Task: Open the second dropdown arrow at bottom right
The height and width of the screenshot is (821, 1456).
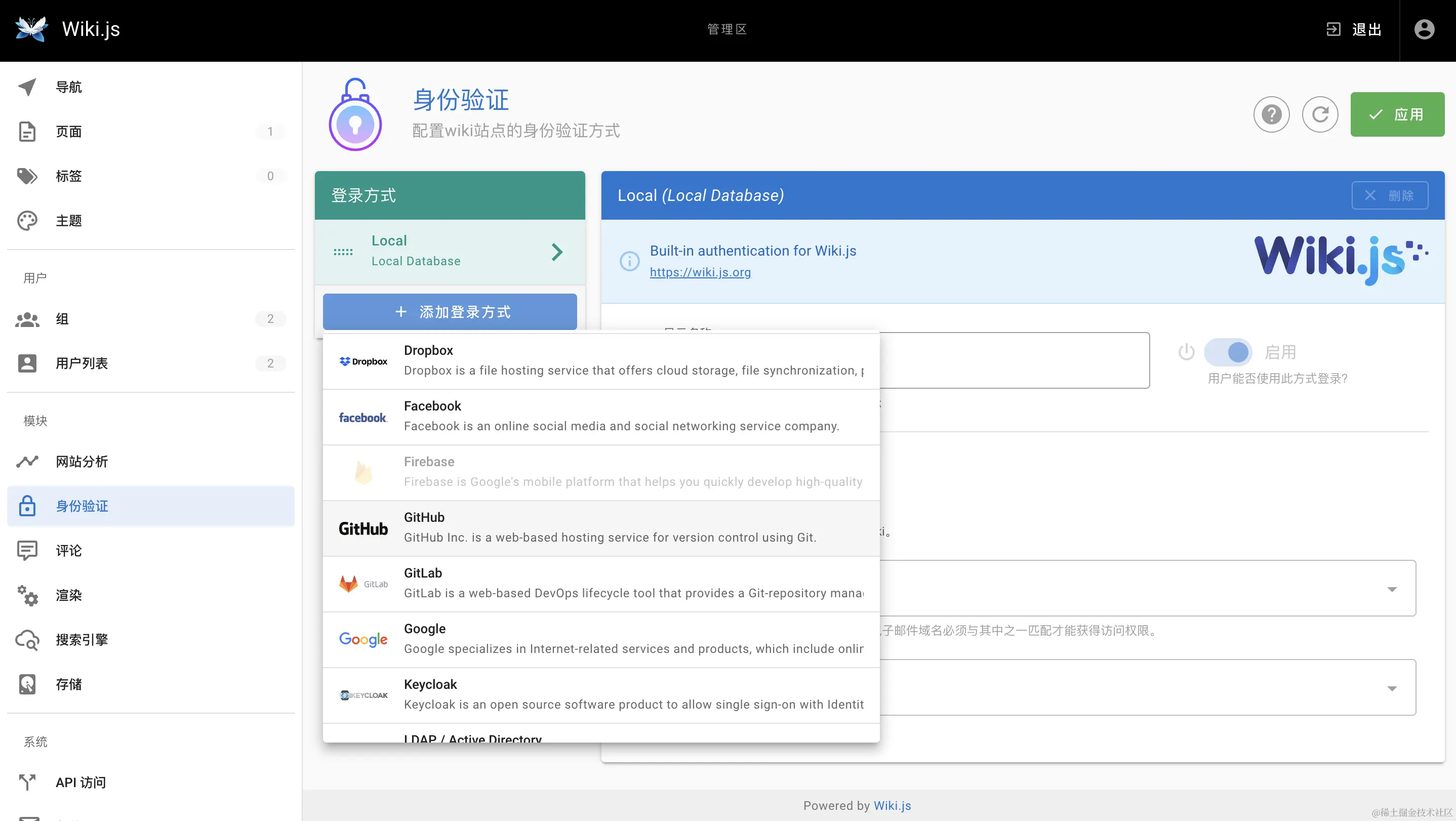Action: [x=1392, y=688]
